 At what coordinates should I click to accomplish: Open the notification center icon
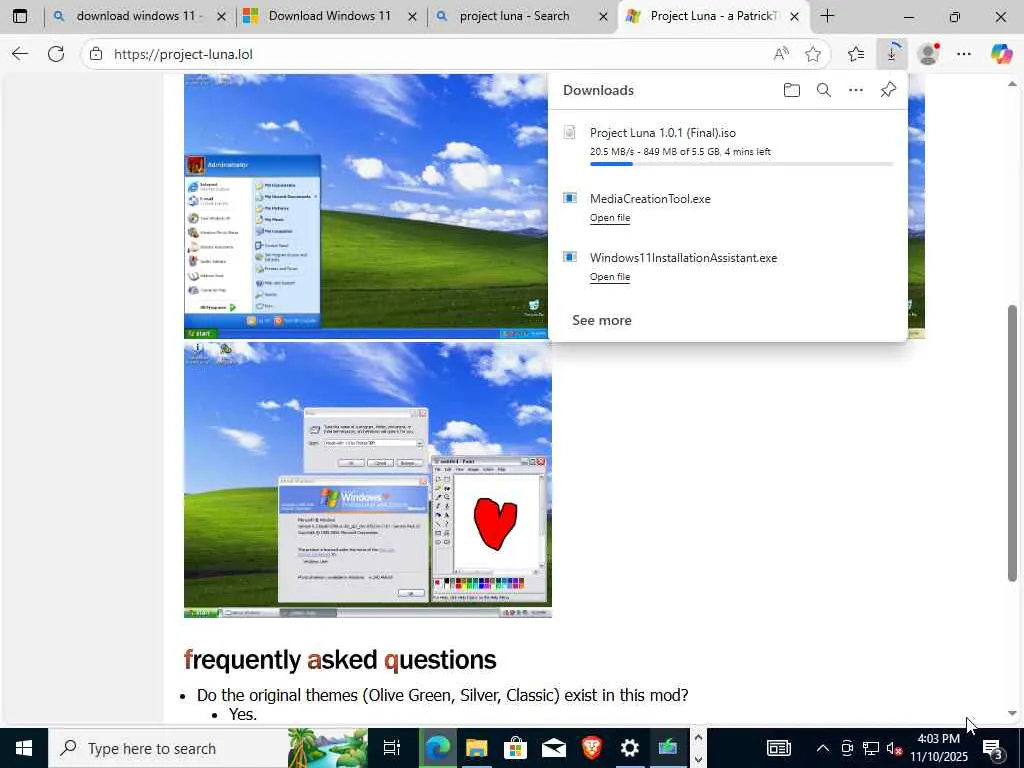pyautogui.click(x=993, y=748)
